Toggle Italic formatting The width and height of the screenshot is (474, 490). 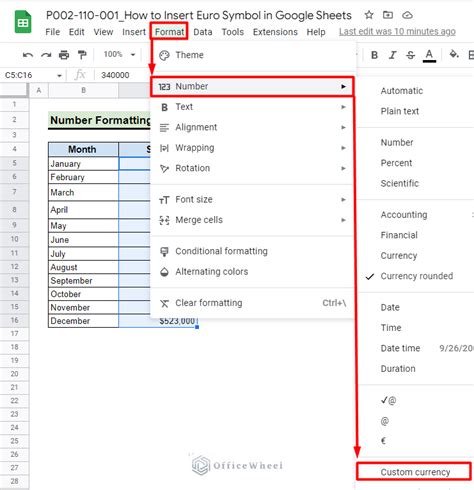(392, 55)
